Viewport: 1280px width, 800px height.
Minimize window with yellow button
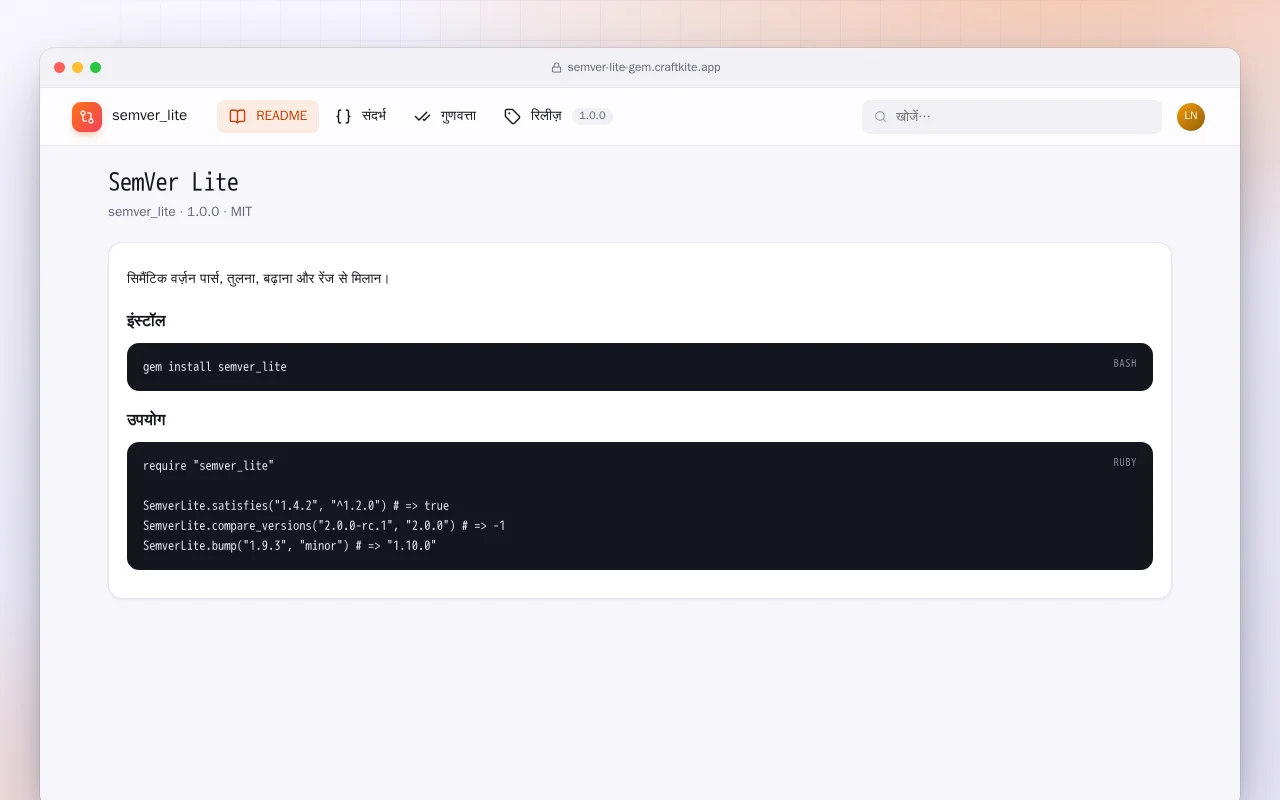pyautogui.click(x=78, y=68)
